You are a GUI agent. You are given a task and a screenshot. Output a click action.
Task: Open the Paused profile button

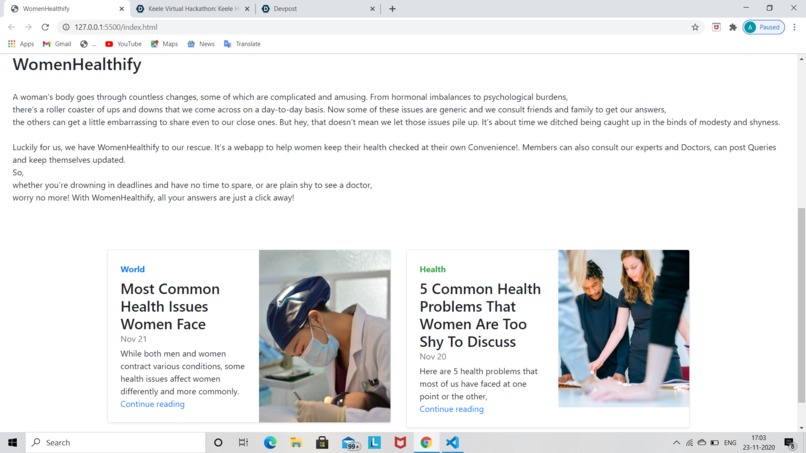point(763,27)
